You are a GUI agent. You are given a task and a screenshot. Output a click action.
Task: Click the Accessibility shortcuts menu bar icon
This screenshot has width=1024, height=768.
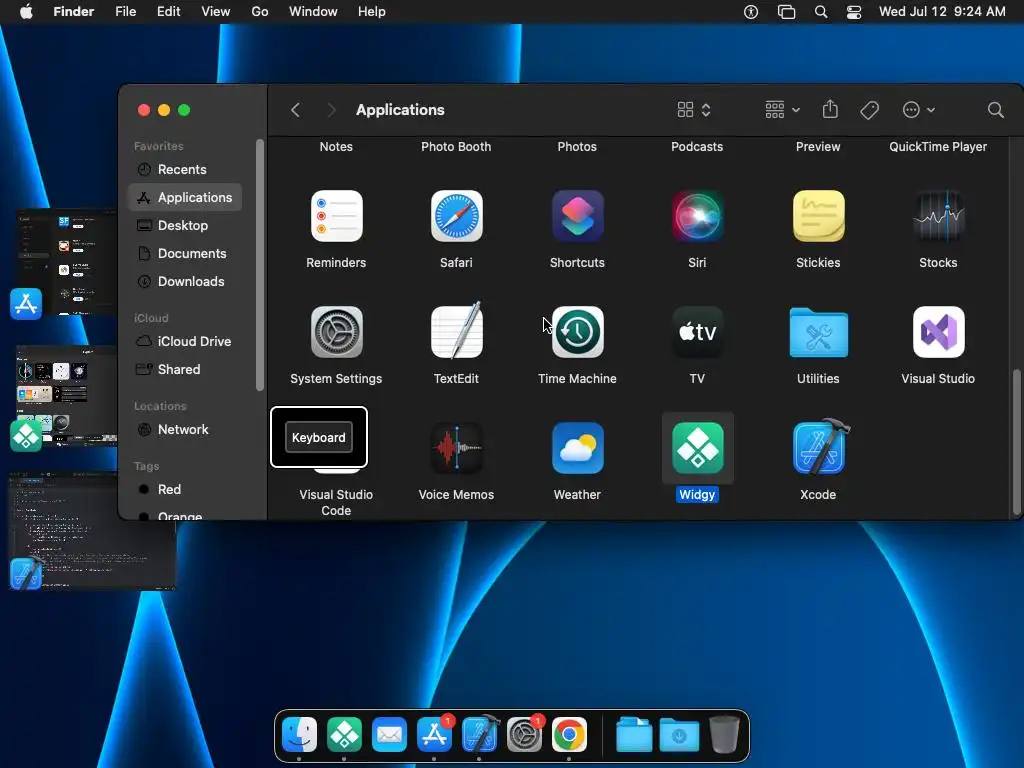(x=751, y=12)
